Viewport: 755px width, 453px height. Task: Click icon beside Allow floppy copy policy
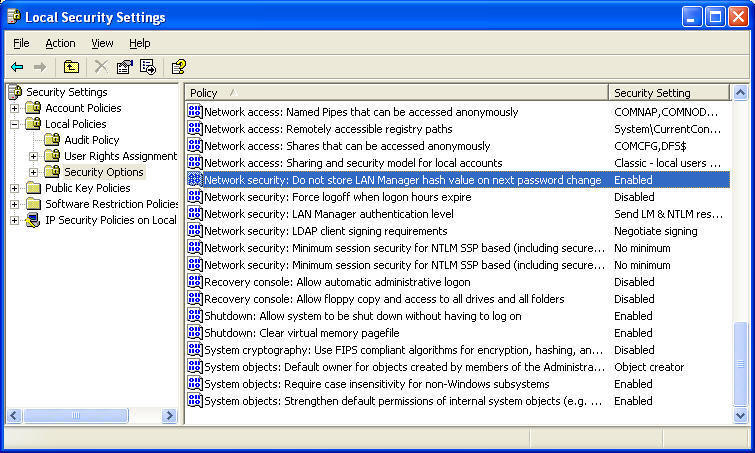coord(195,298)
